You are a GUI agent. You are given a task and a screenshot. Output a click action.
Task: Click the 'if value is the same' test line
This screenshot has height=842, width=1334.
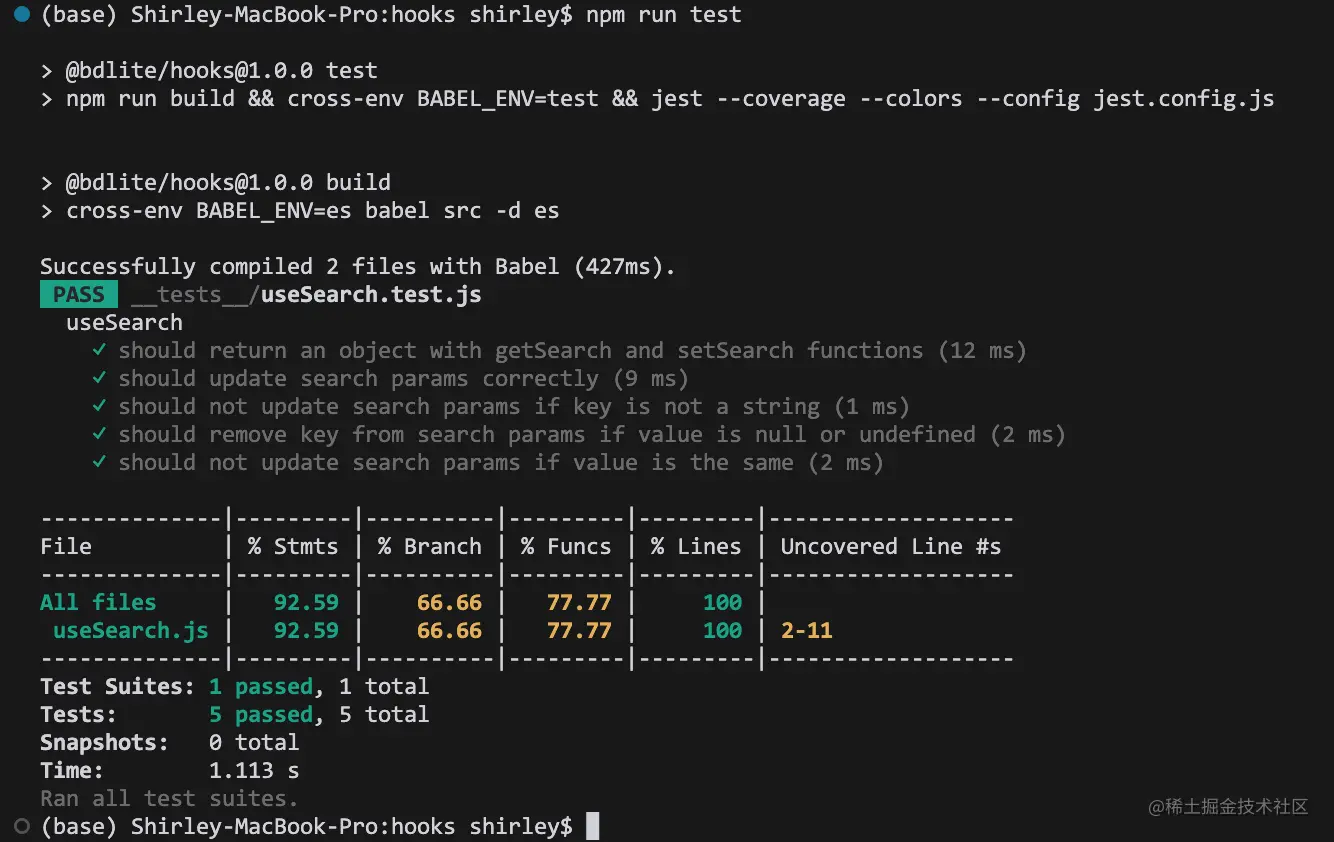tap(488, 462)
